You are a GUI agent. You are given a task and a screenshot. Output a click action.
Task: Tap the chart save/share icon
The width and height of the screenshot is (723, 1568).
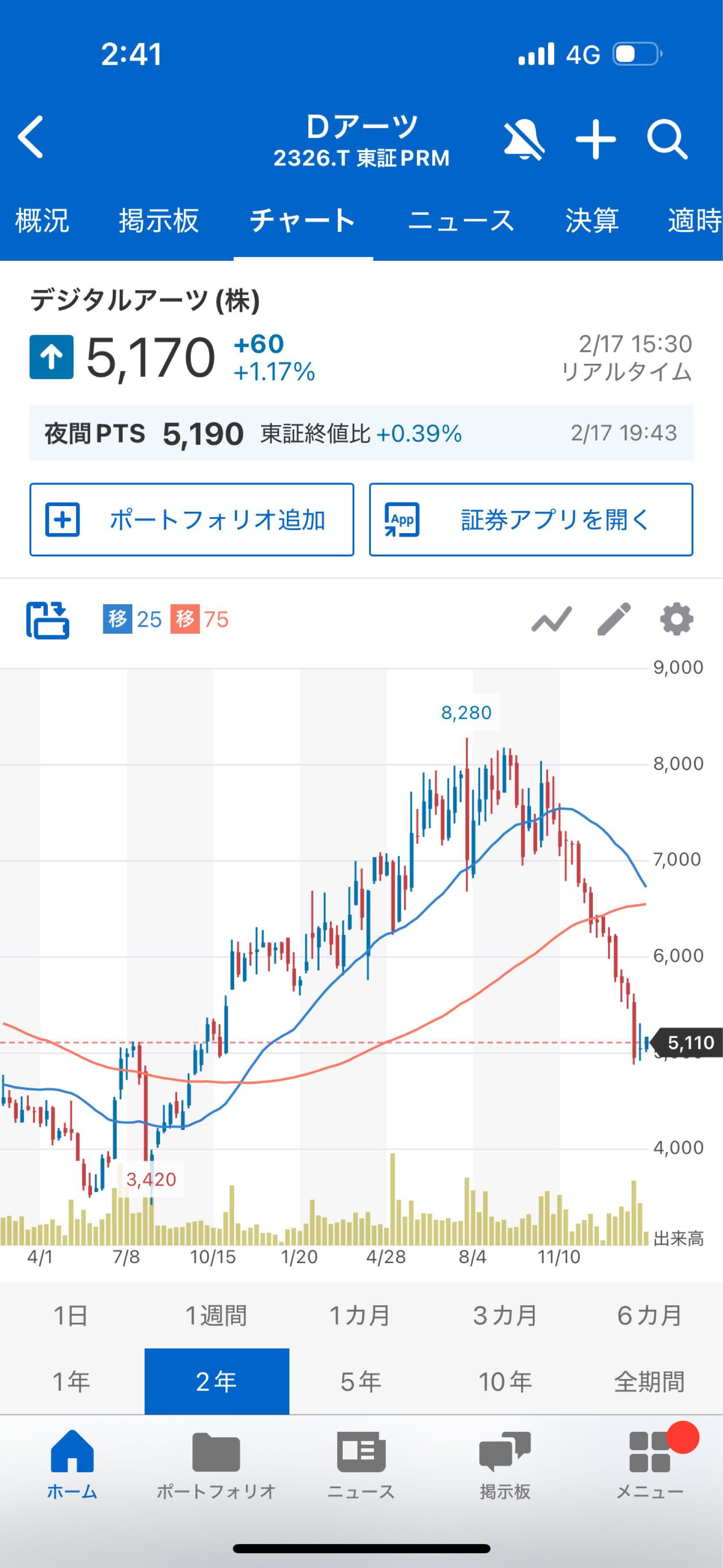click(x=47, y=620)
